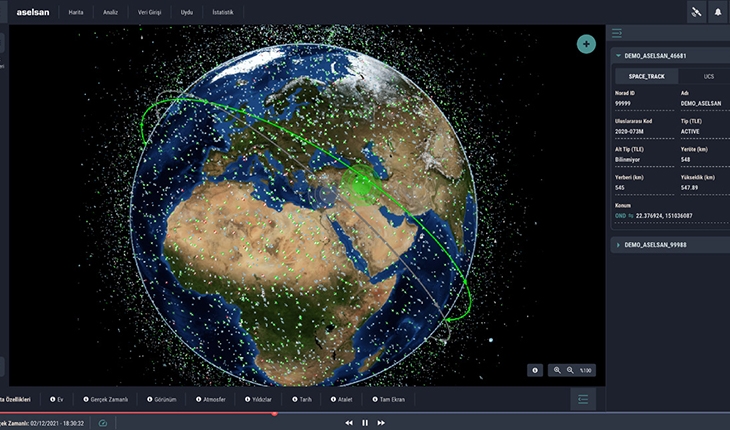This screenshot has height=430, width=730.
Task: Zoom out on the globe
Action: pyautogui.click(x=570, y=370)
